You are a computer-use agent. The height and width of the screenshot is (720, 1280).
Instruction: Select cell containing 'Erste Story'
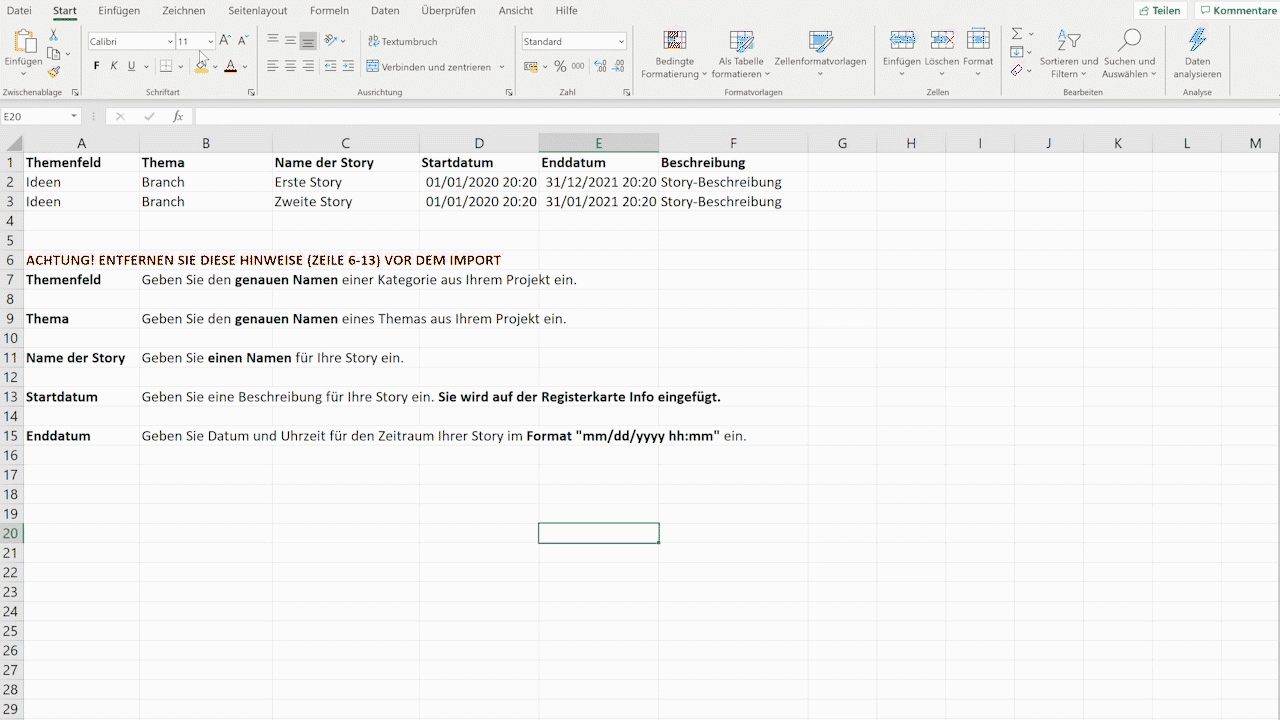[345, 182]
